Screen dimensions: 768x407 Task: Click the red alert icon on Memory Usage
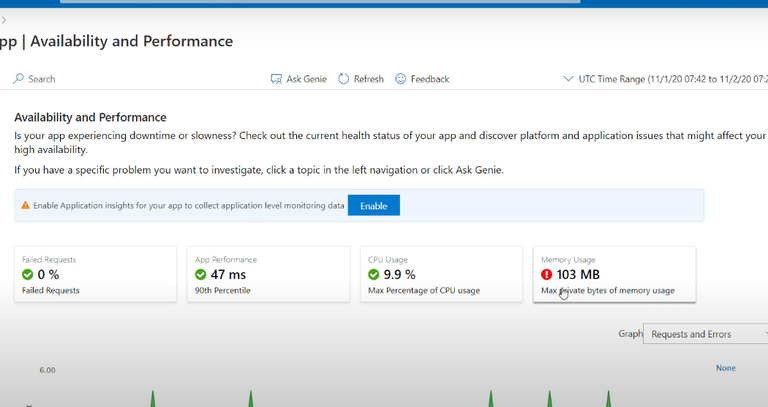pyautogui.click(x=547, y=274)
